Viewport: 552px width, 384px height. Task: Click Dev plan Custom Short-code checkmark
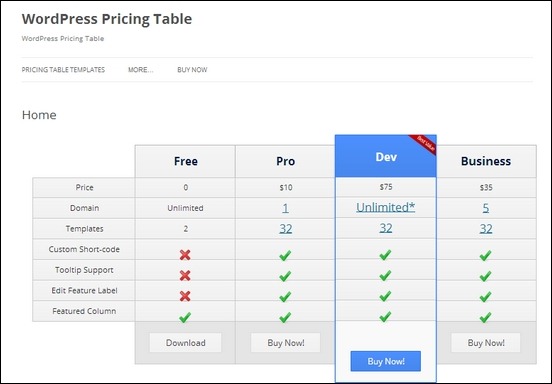tap(385, 254)
